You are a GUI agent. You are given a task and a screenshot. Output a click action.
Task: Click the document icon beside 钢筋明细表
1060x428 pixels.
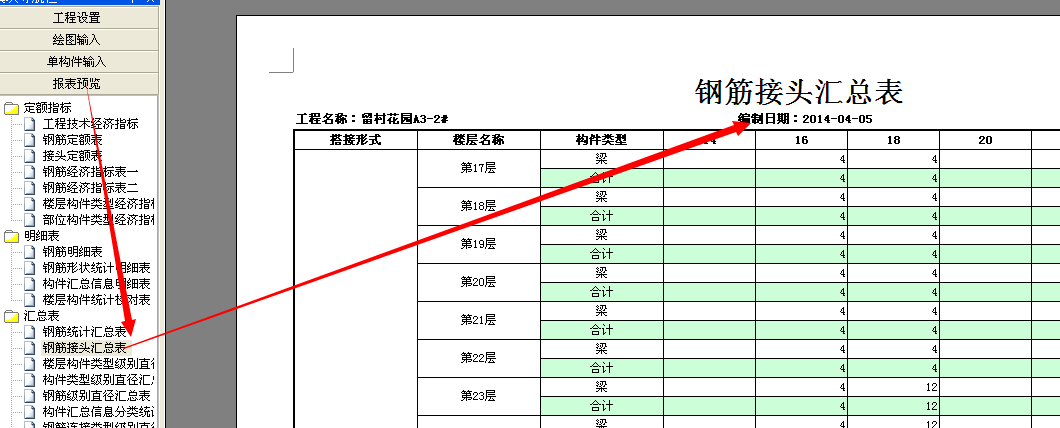pyautogui.click(x=30, y=252)
